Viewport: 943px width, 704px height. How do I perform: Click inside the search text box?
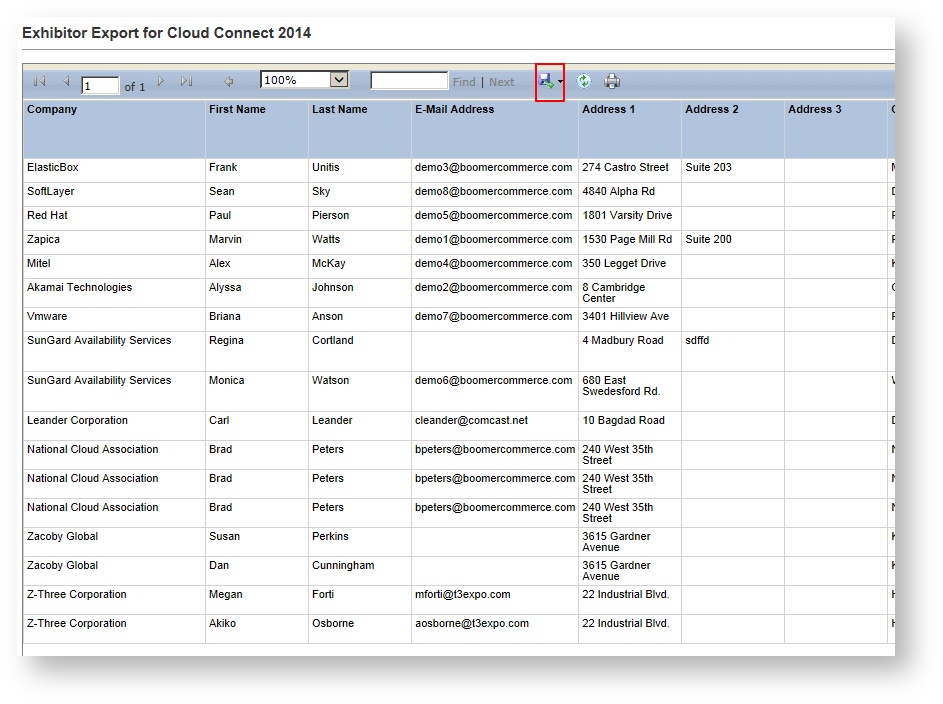tap(409, 79)
